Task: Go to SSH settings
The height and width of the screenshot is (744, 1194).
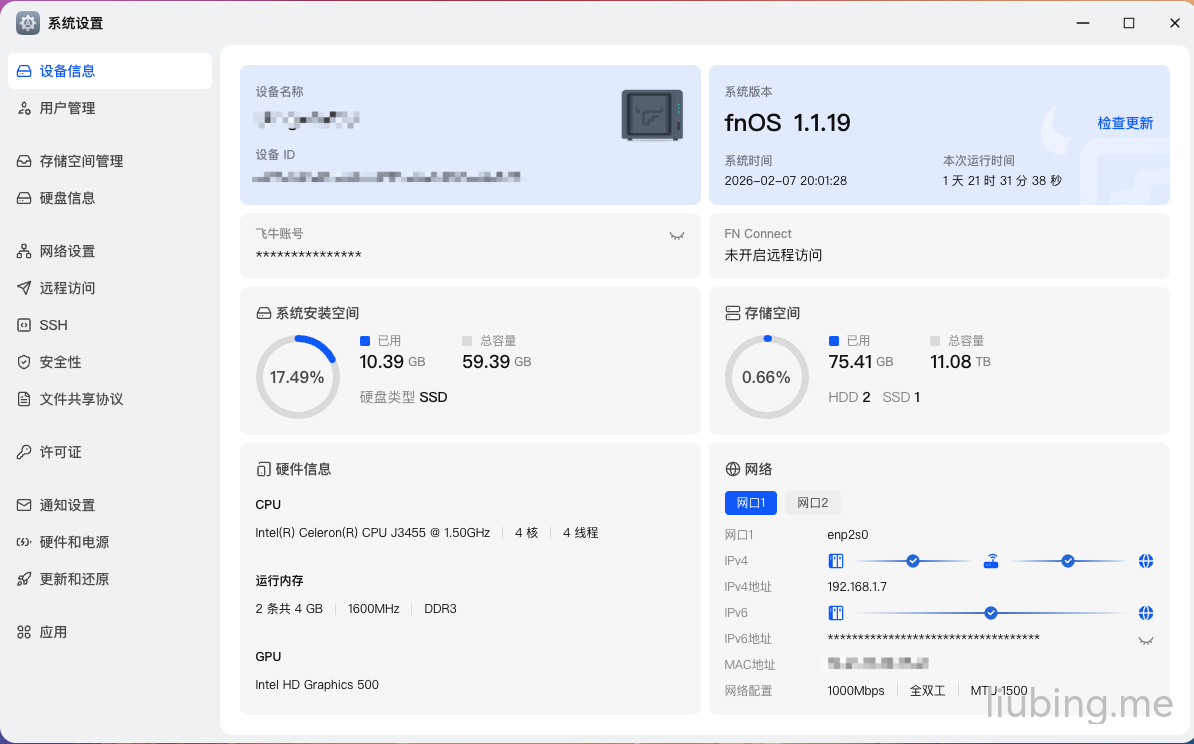Action: tap(53, 325)
